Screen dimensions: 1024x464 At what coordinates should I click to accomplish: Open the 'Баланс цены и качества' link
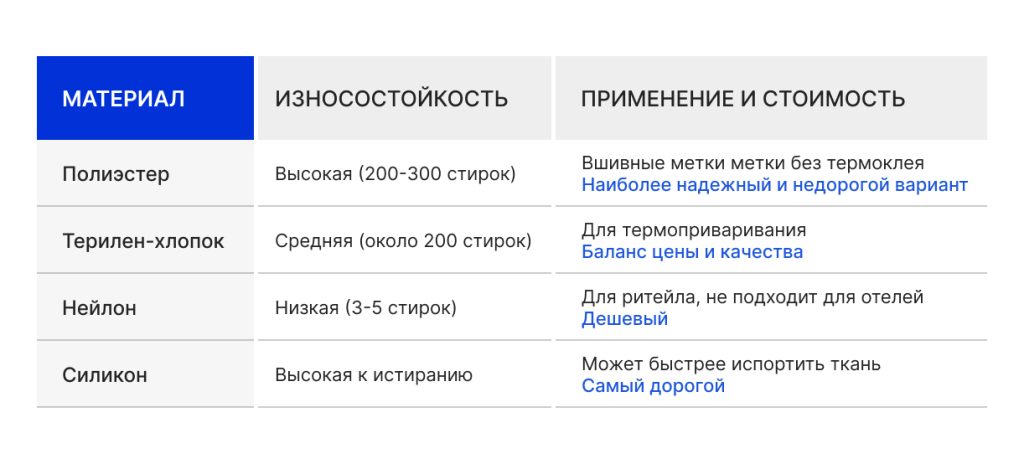tap(692, 252)
